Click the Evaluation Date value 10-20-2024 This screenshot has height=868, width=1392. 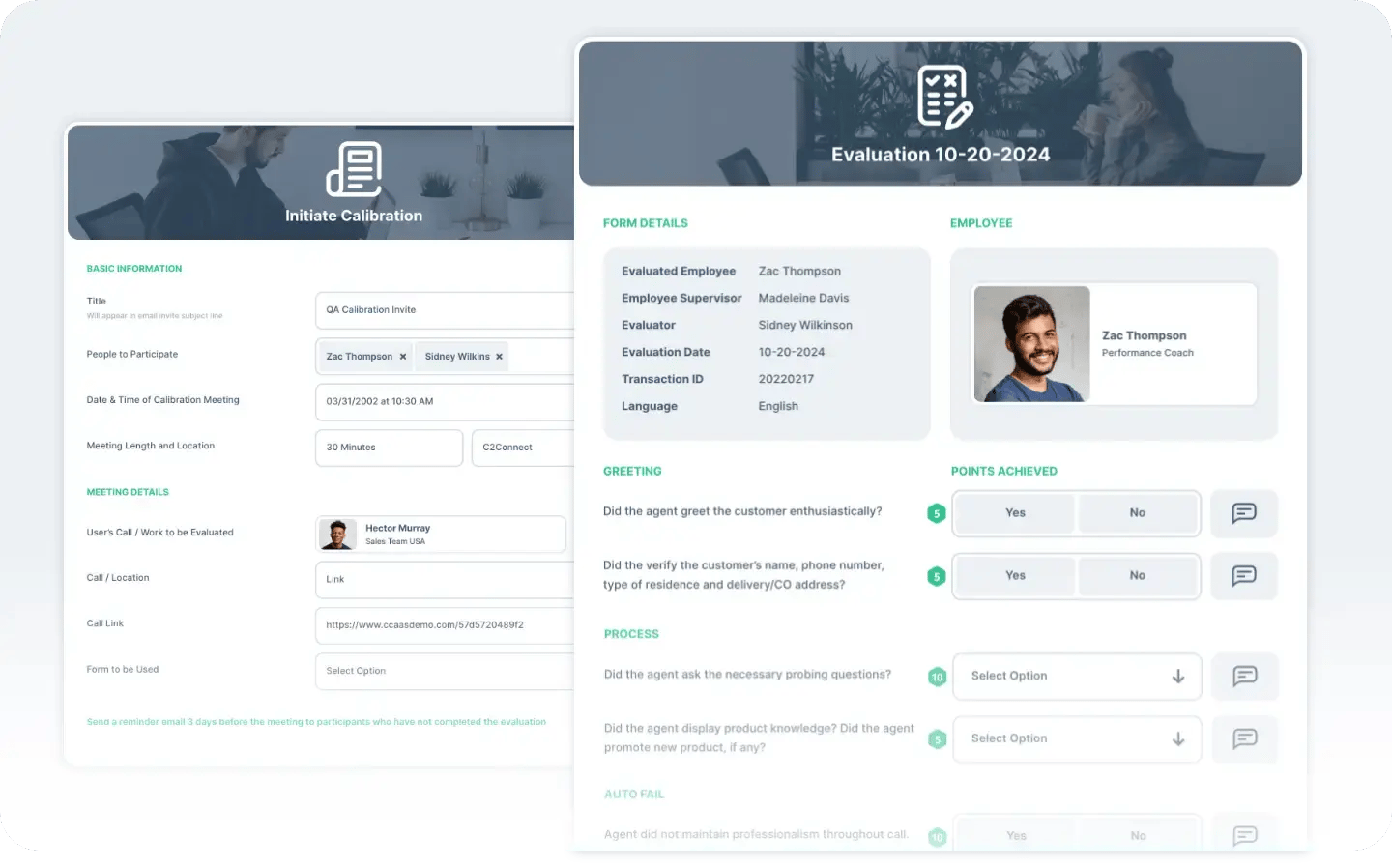[x=792, y=353]
